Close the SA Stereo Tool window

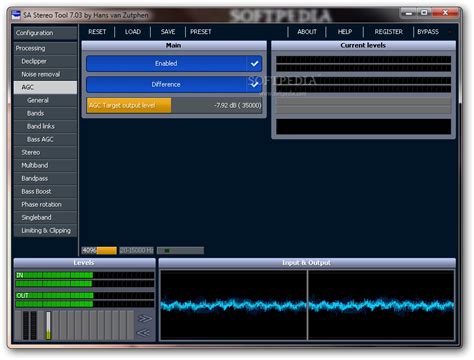pos(445,13)
